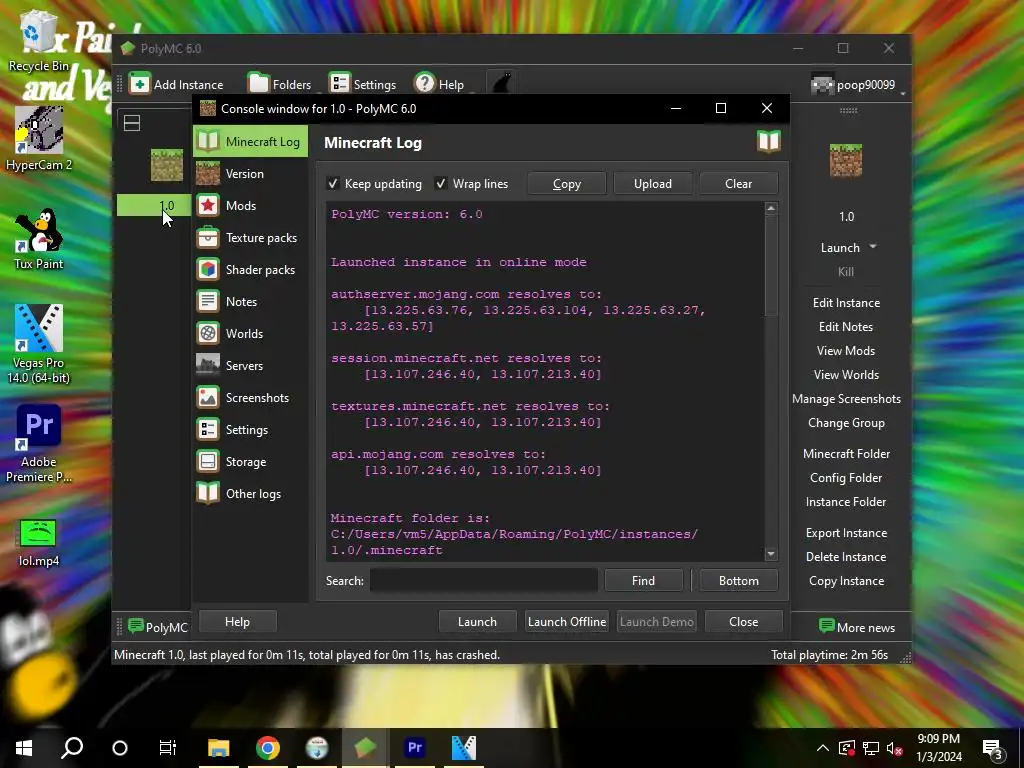Open HyperCam 2 desktop shortcut
1024x768 pixels.
tap(39, 139)
